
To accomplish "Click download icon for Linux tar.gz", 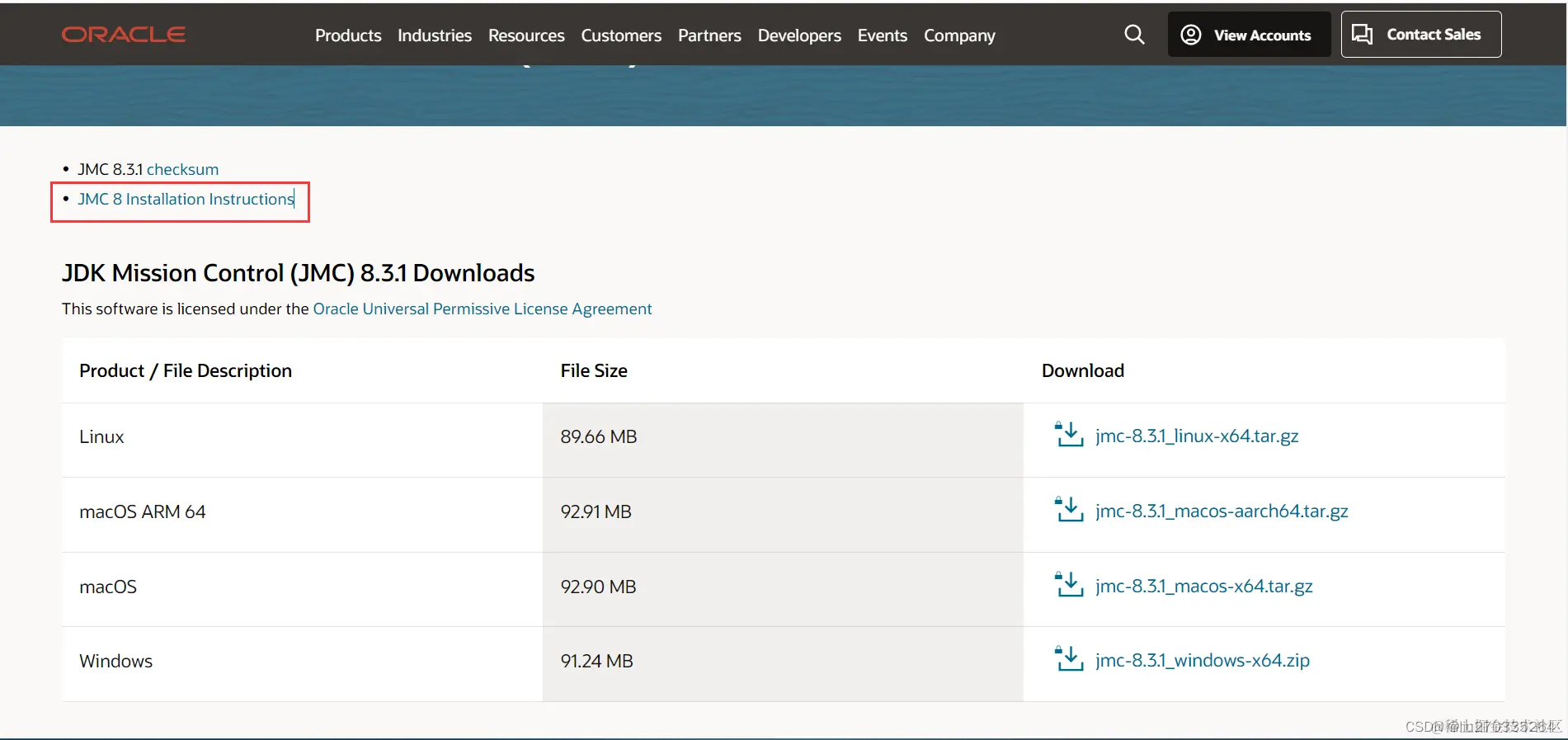I will (1069, 434).
